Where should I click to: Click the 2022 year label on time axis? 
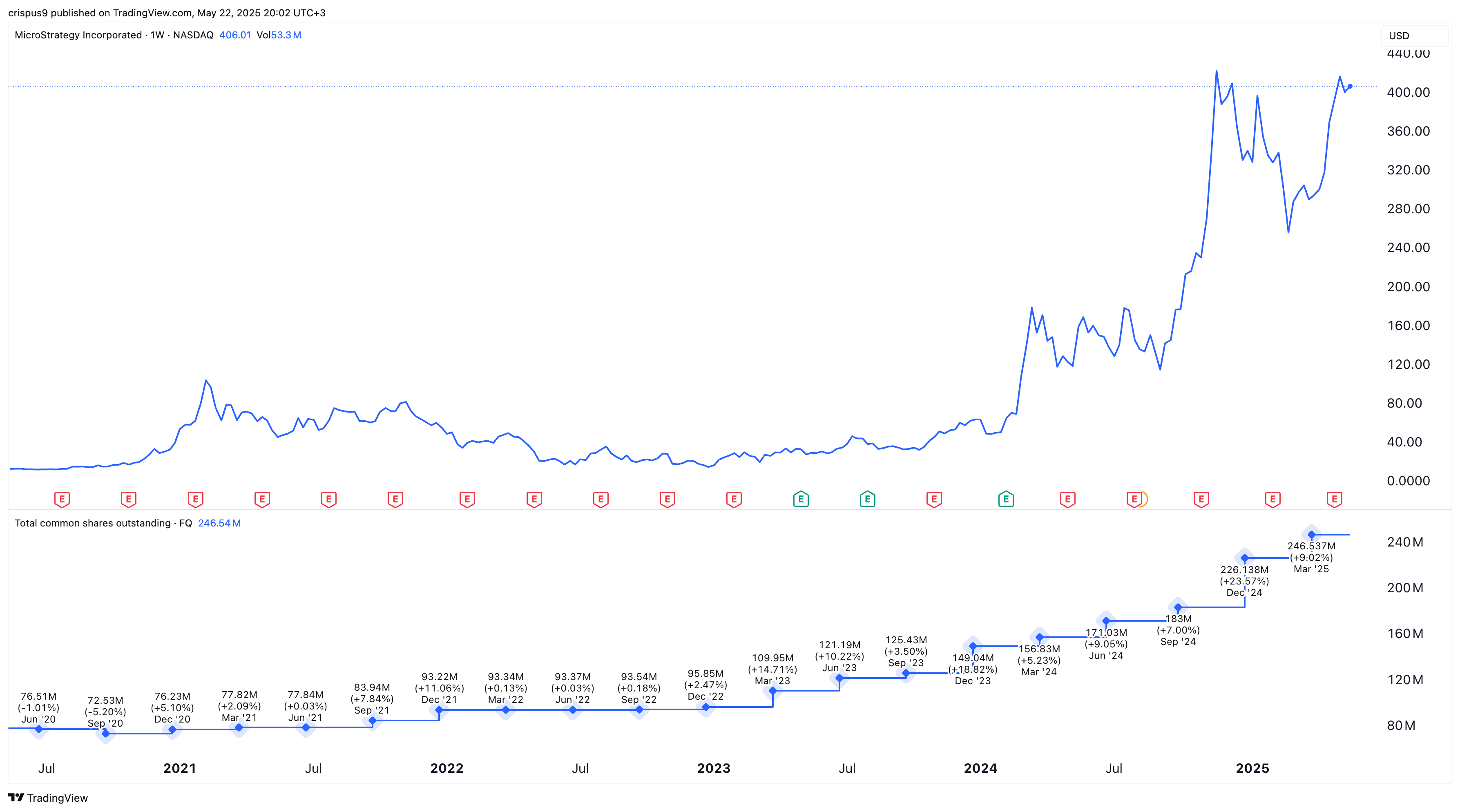(446, 768)
